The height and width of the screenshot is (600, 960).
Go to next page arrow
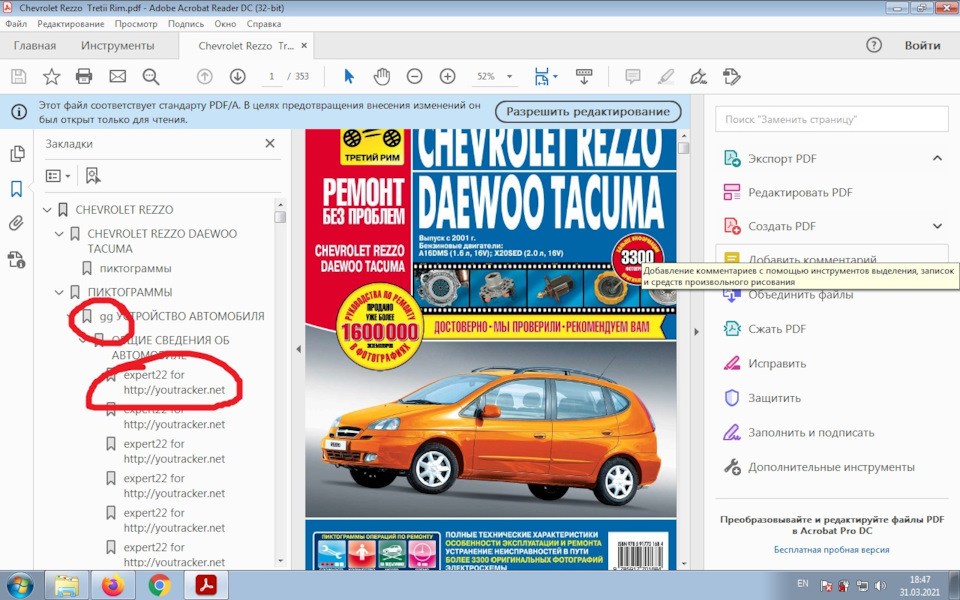pyautogui.click(x=238, y=77)
